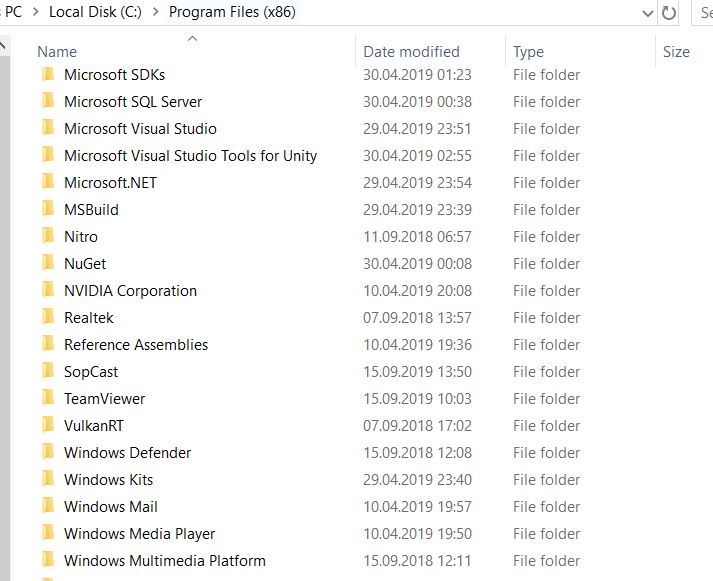Click the Windows Mail folder icon
713x581 pixels.
[48, 506]
